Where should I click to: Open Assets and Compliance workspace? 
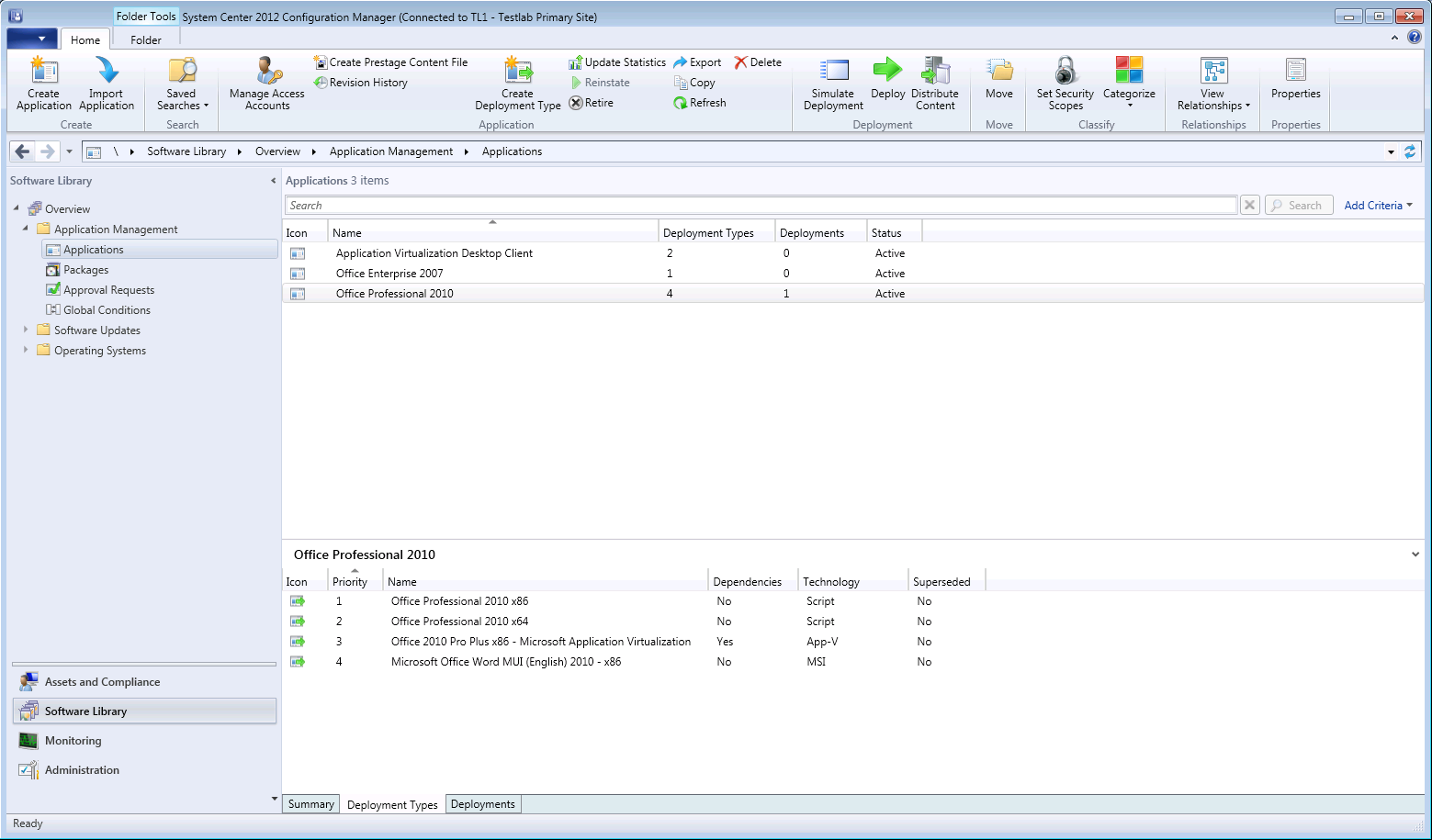pyautogui.click(x=144, y=682)
